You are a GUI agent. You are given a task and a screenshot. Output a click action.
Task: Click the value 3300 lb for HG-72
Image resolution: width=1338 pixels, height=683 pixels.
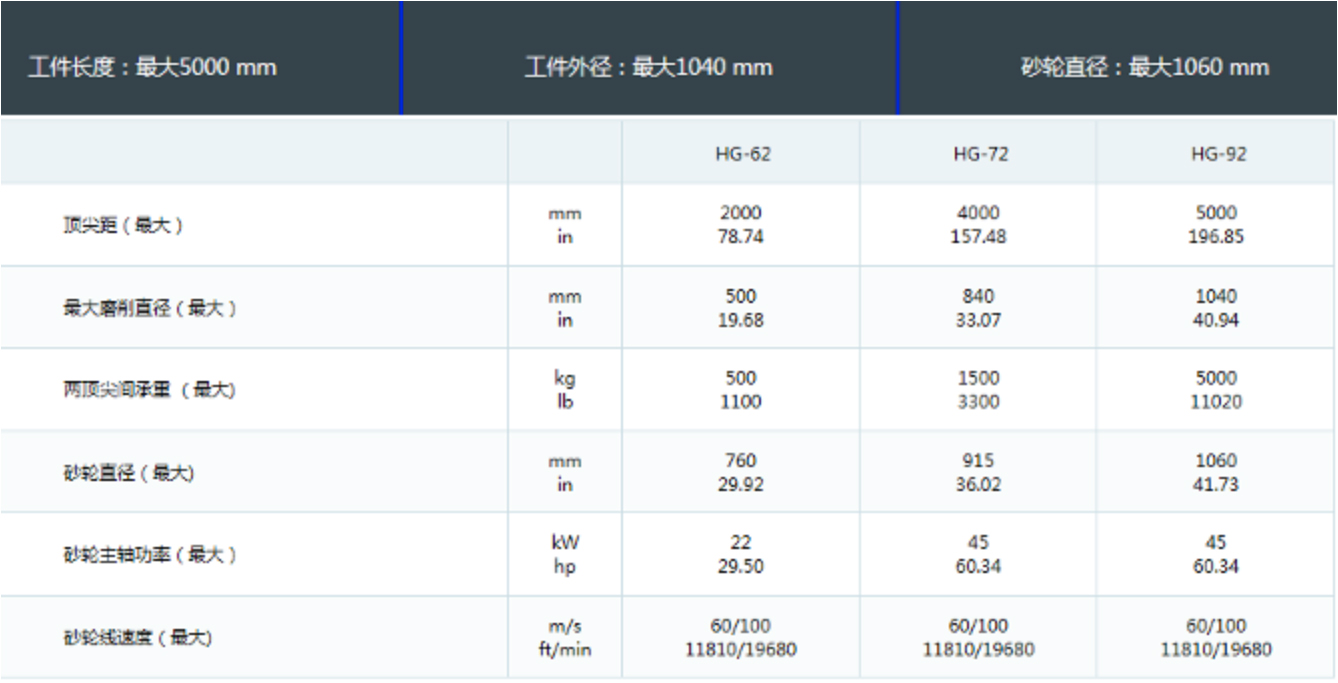[978, 402]
